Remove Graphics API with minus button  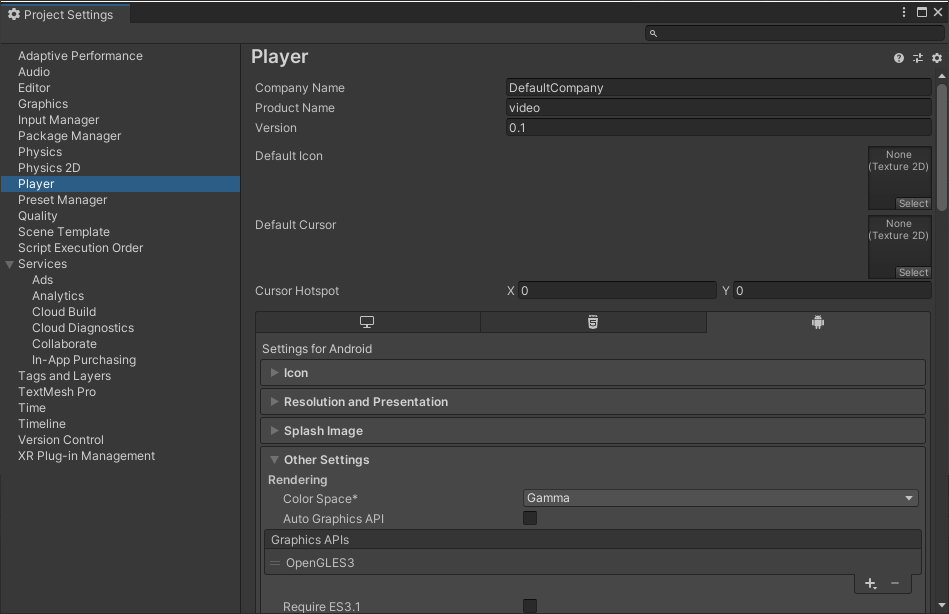point(895,584)
